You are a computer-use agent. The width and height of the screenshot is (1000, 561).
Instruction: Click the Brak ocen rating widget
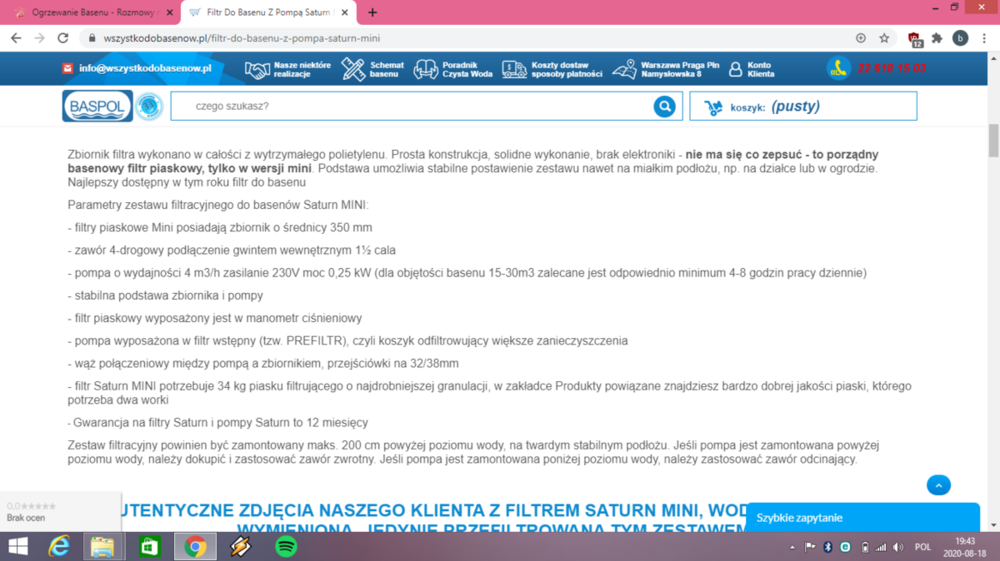[61, 512]
